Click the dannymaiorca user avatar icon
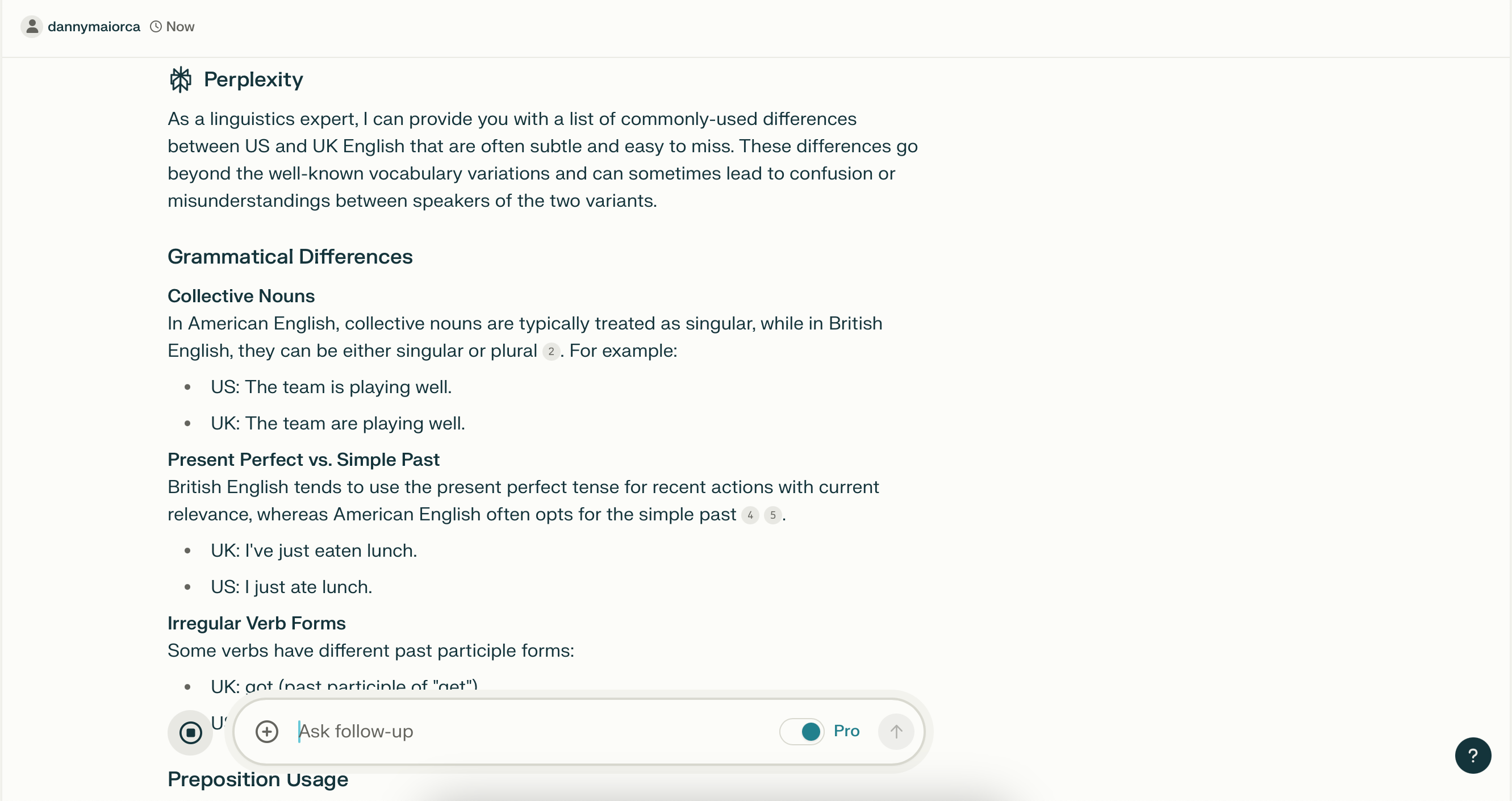 pyautogui.click(x=32, y=27)
